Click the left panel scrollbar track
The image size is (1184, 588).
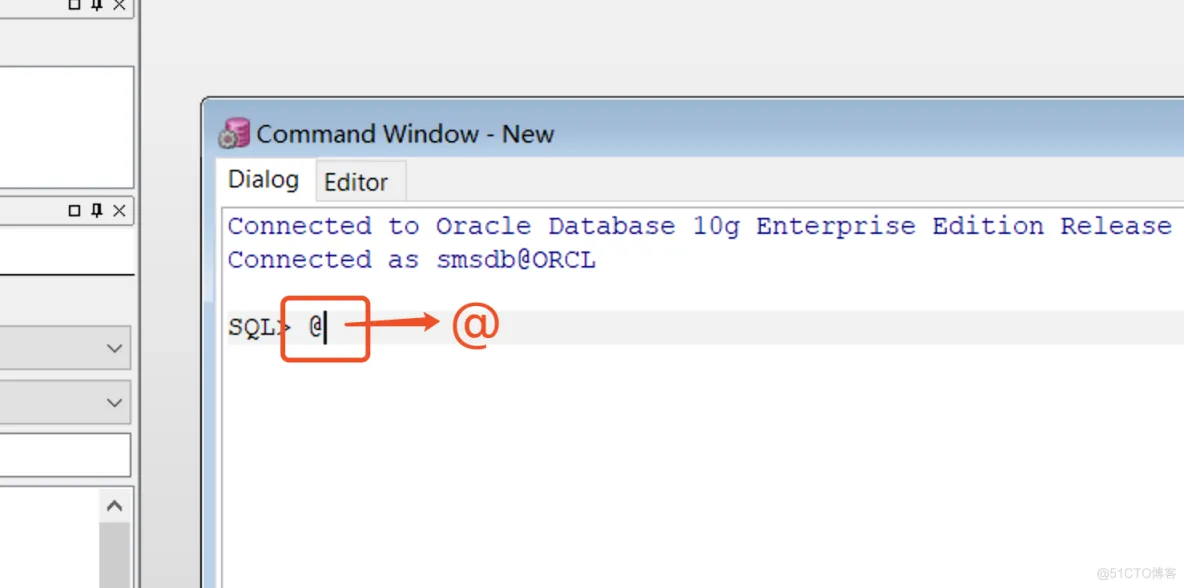click(x=114, y=555)
